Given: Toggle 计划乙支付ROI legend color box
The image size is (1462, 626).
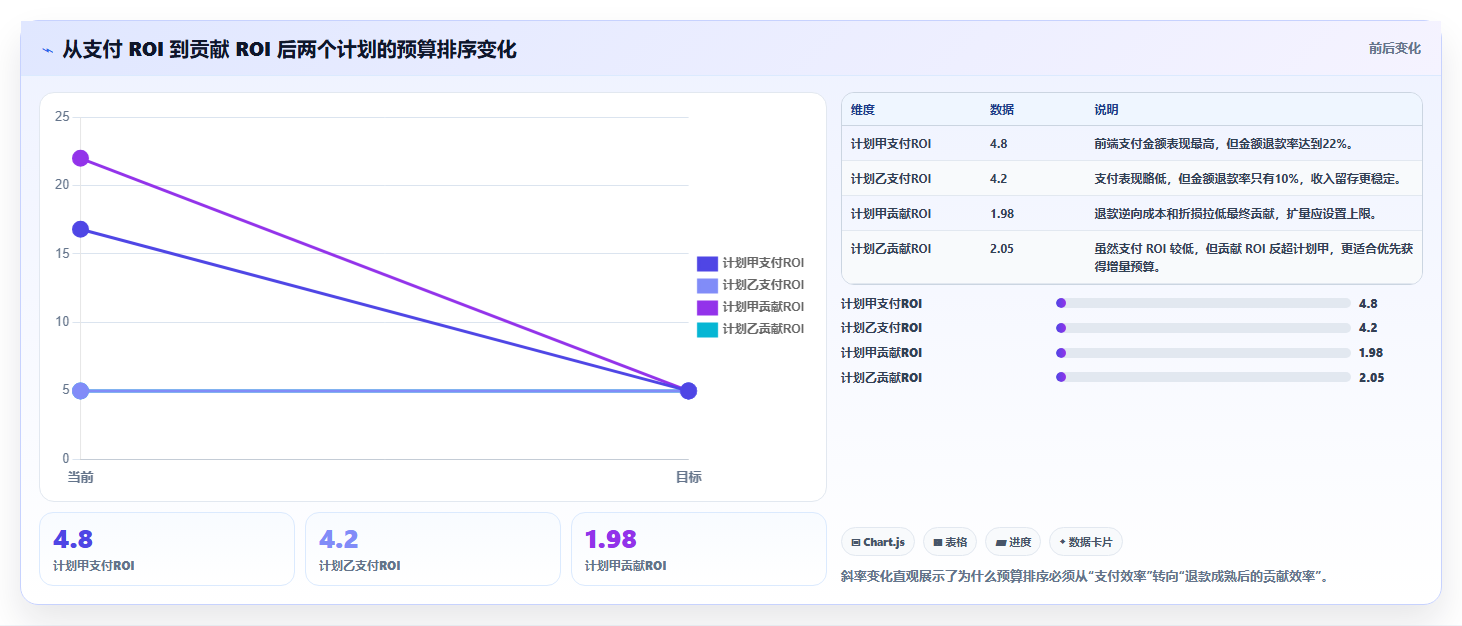Looking at the screenshot, I should tap(708, 285).
